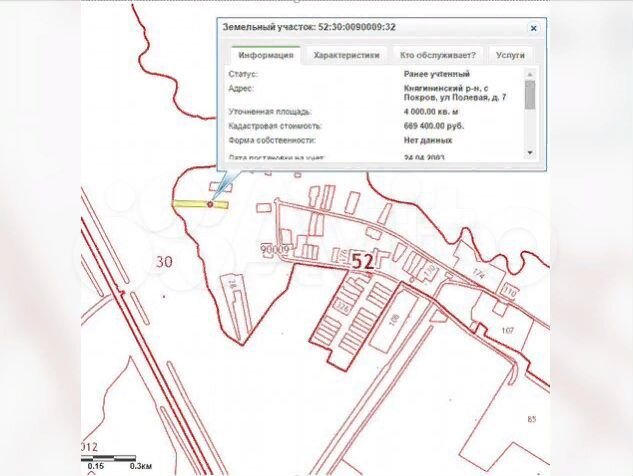Switch to the Услуги tab
633x476 pixels.
[508, 56]
